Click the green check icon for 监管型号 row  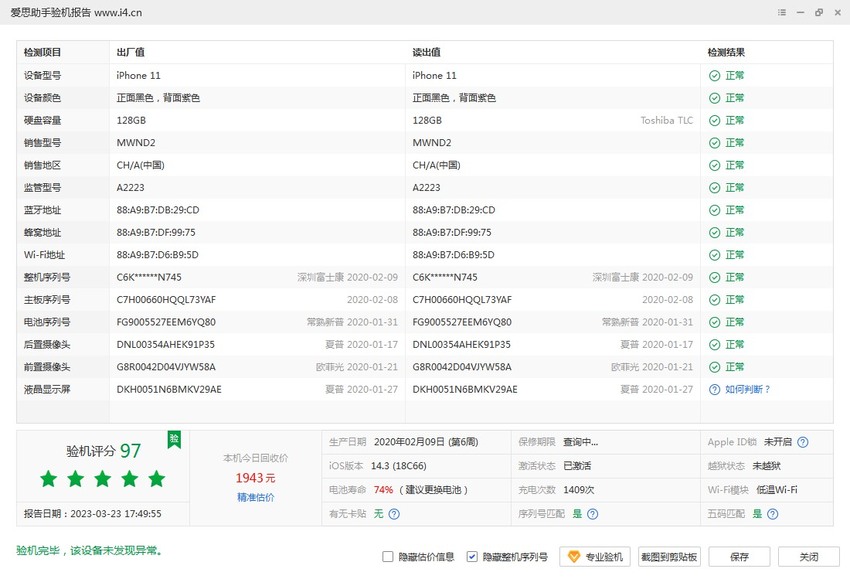(x=714, y=188)
